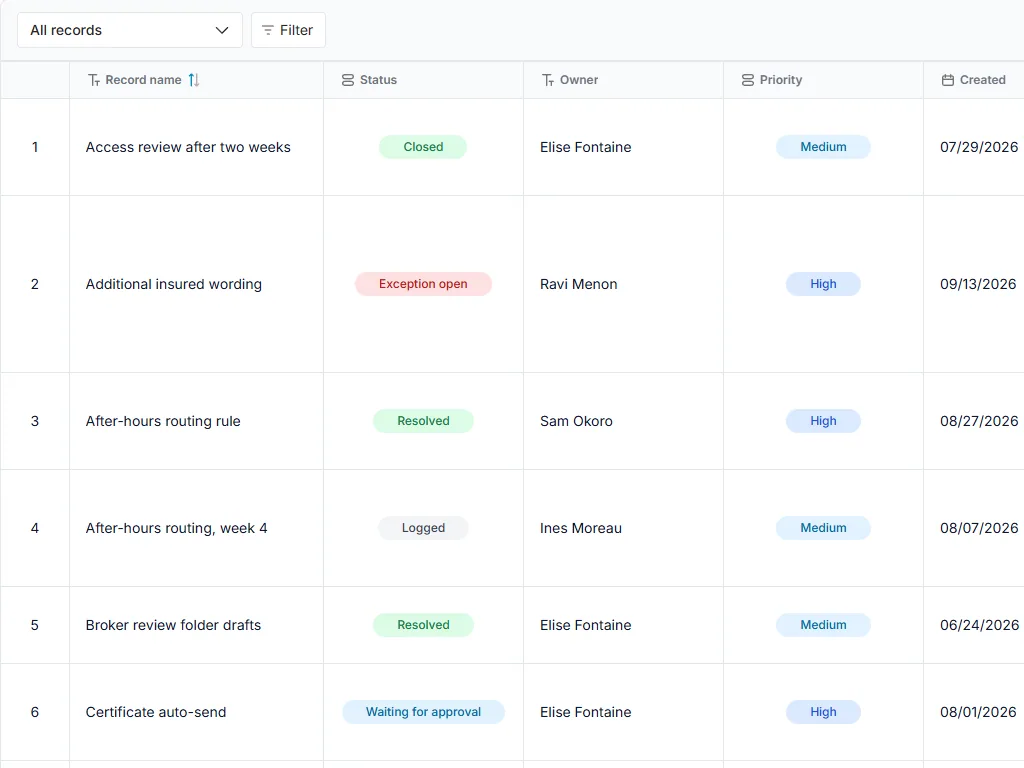The image size is (1024, 768).
Task: Click Medium priority badge in row 1
Action: coord(824,147)
